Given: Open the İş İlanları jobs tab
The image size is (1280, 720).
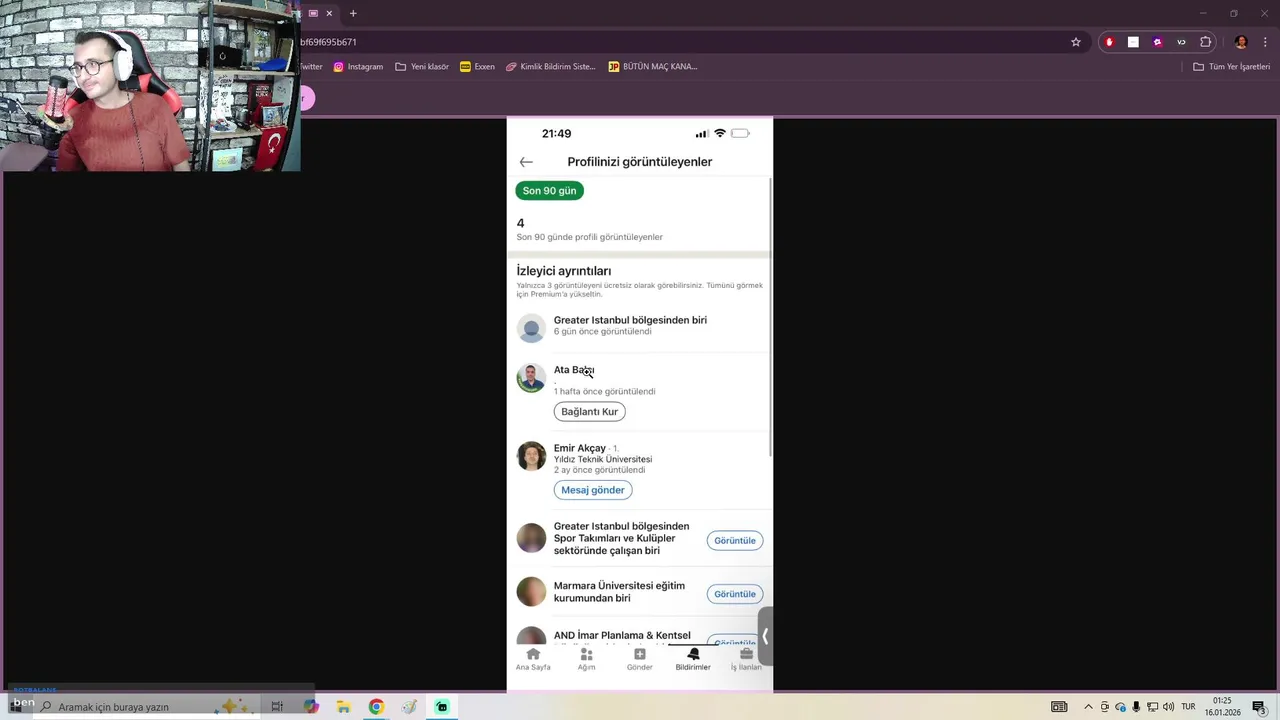Looking at the screenshot, I should click(x=746, y=659).
